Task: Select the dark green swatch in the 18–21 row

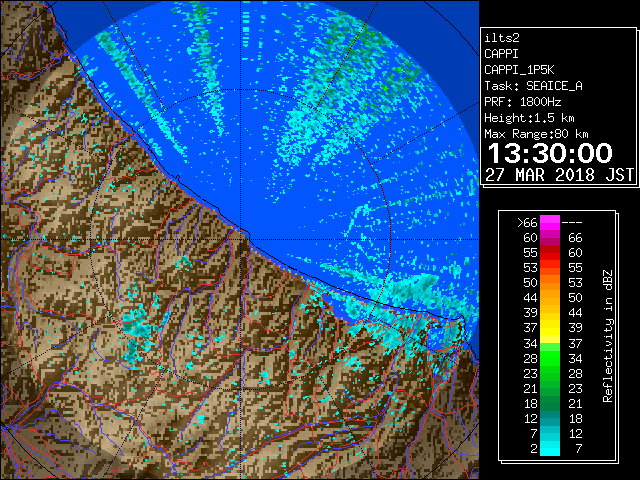Action: coord(550,404)
